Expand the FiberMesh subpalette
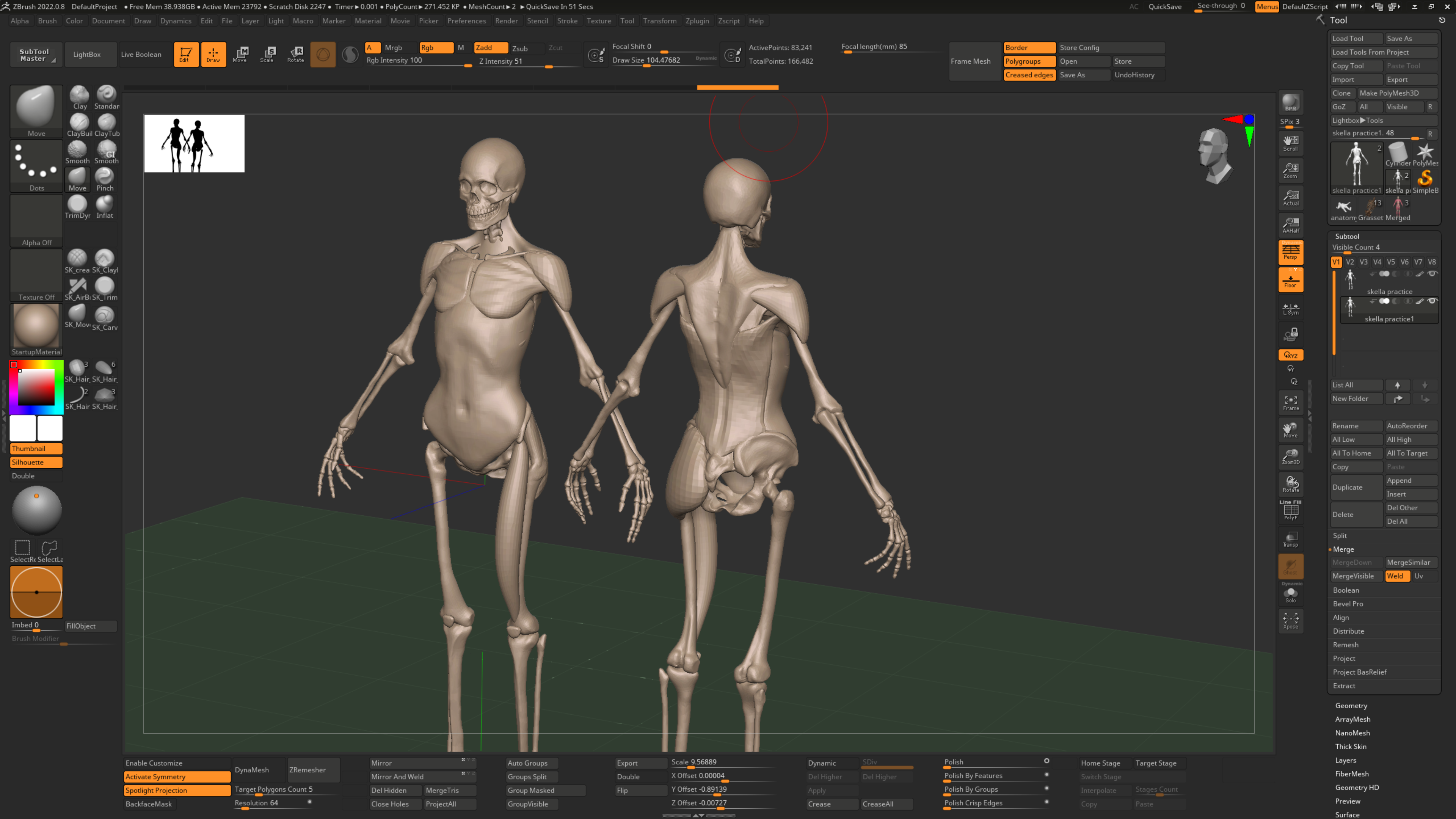The width and height of the screenshot is (1456, 819). coord(1352,774)
